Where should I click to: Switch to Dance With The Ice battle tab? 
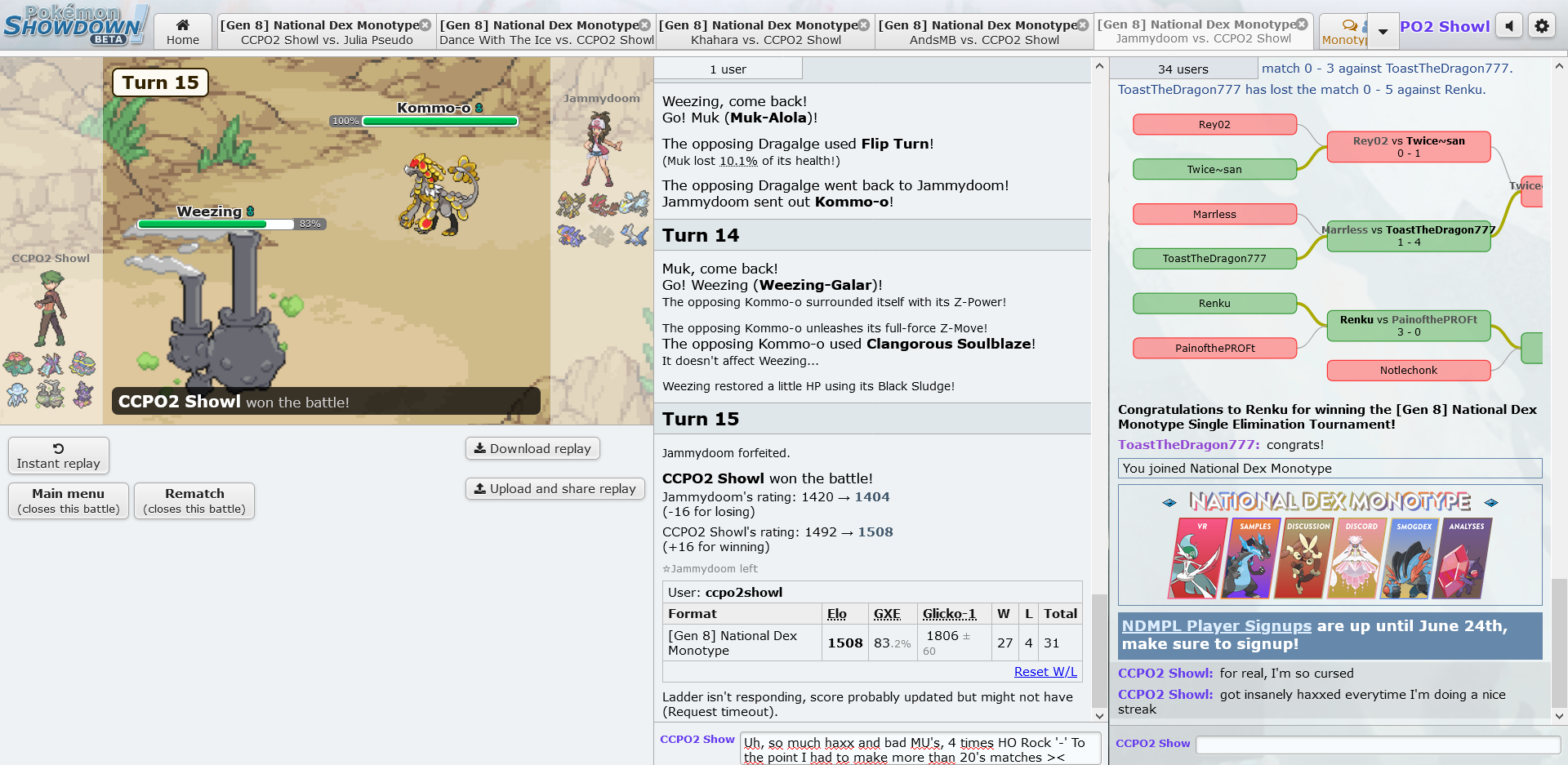pos(546,32)
